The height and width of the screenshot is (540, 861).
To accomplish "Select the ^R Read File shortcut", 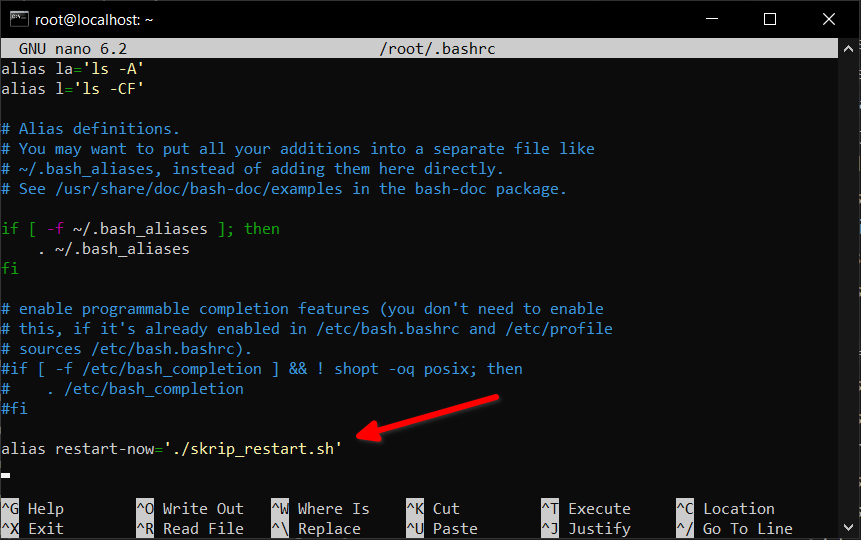I will pos(189,529).
